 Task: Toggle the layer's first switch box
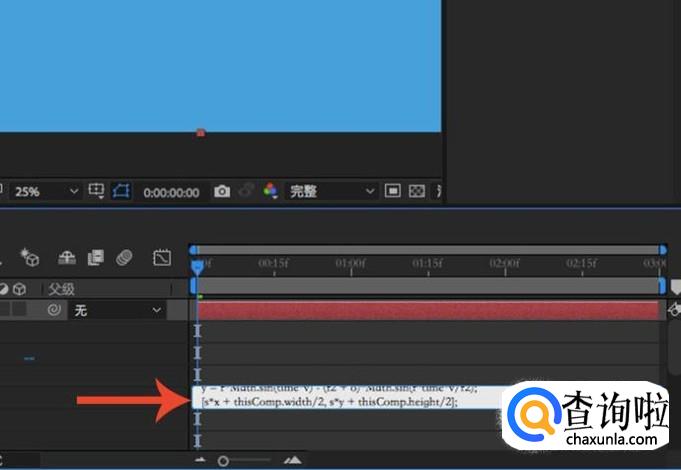click(4, 309)
